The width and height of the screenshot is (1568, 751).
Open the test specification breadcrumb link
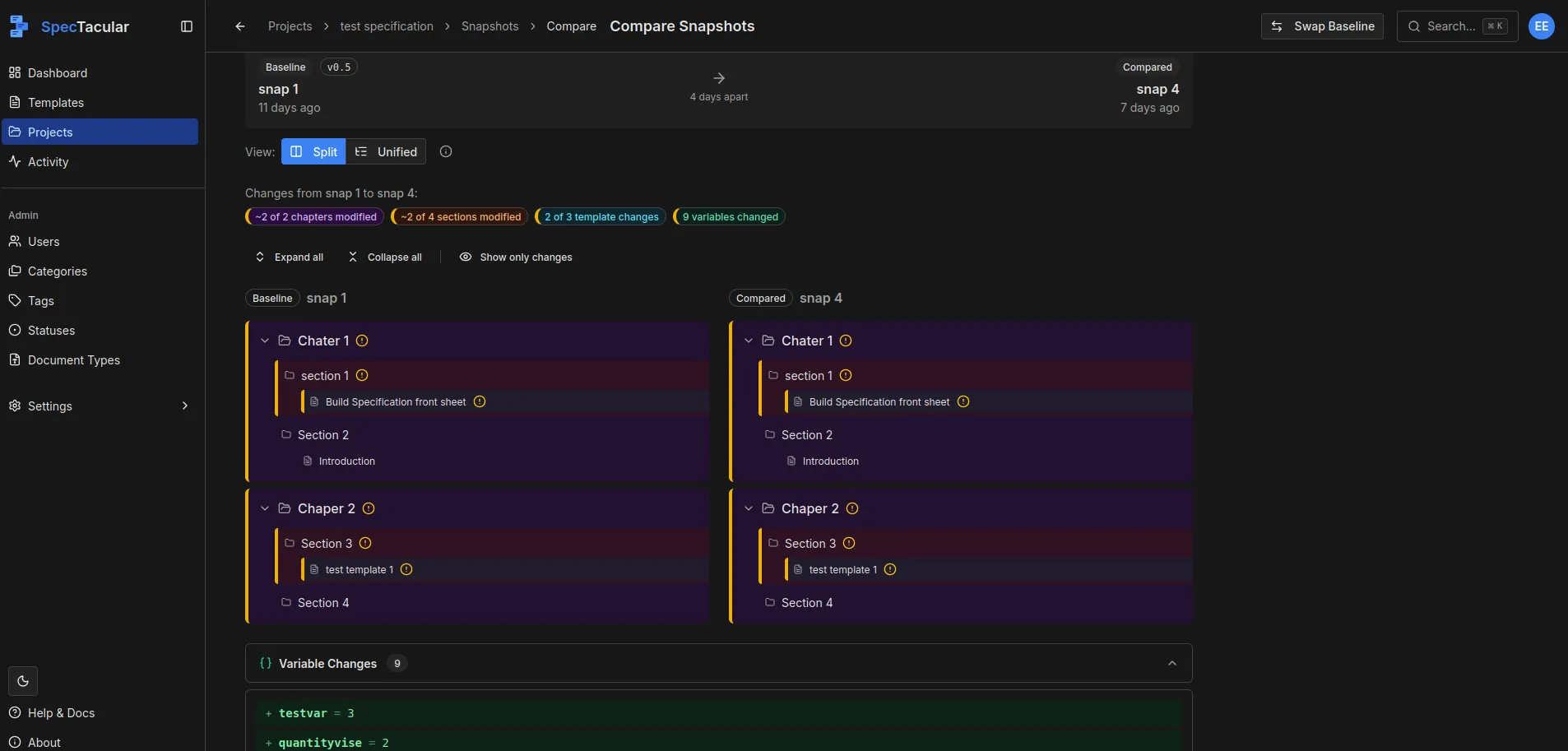pyautogui.click(x=387, y=26)
